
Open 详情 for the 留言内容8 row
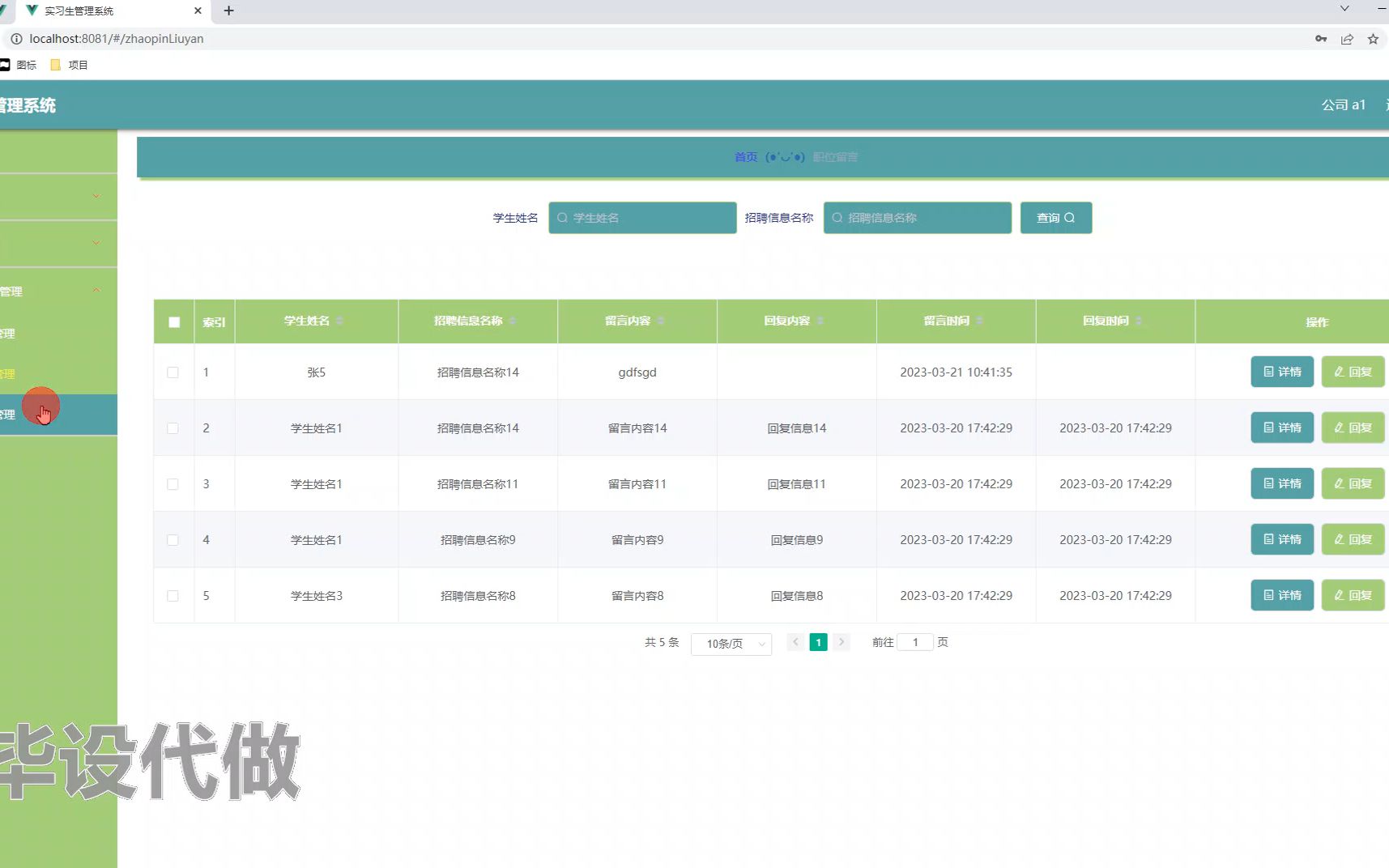pos(1282,595)
